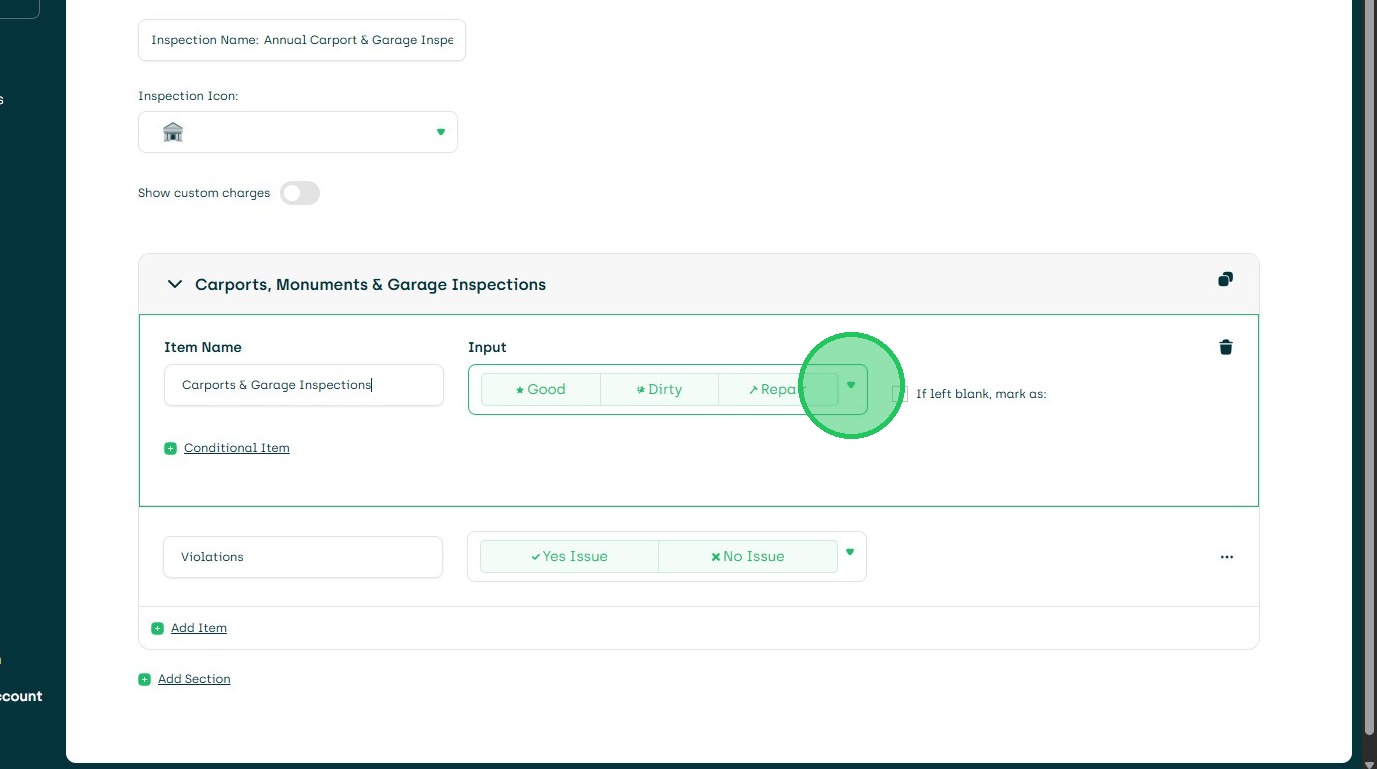Open the Yes Issue/No Issue input dropdown arrow
The height and width of the screenshot is (769, 1377).
[850, 552]
